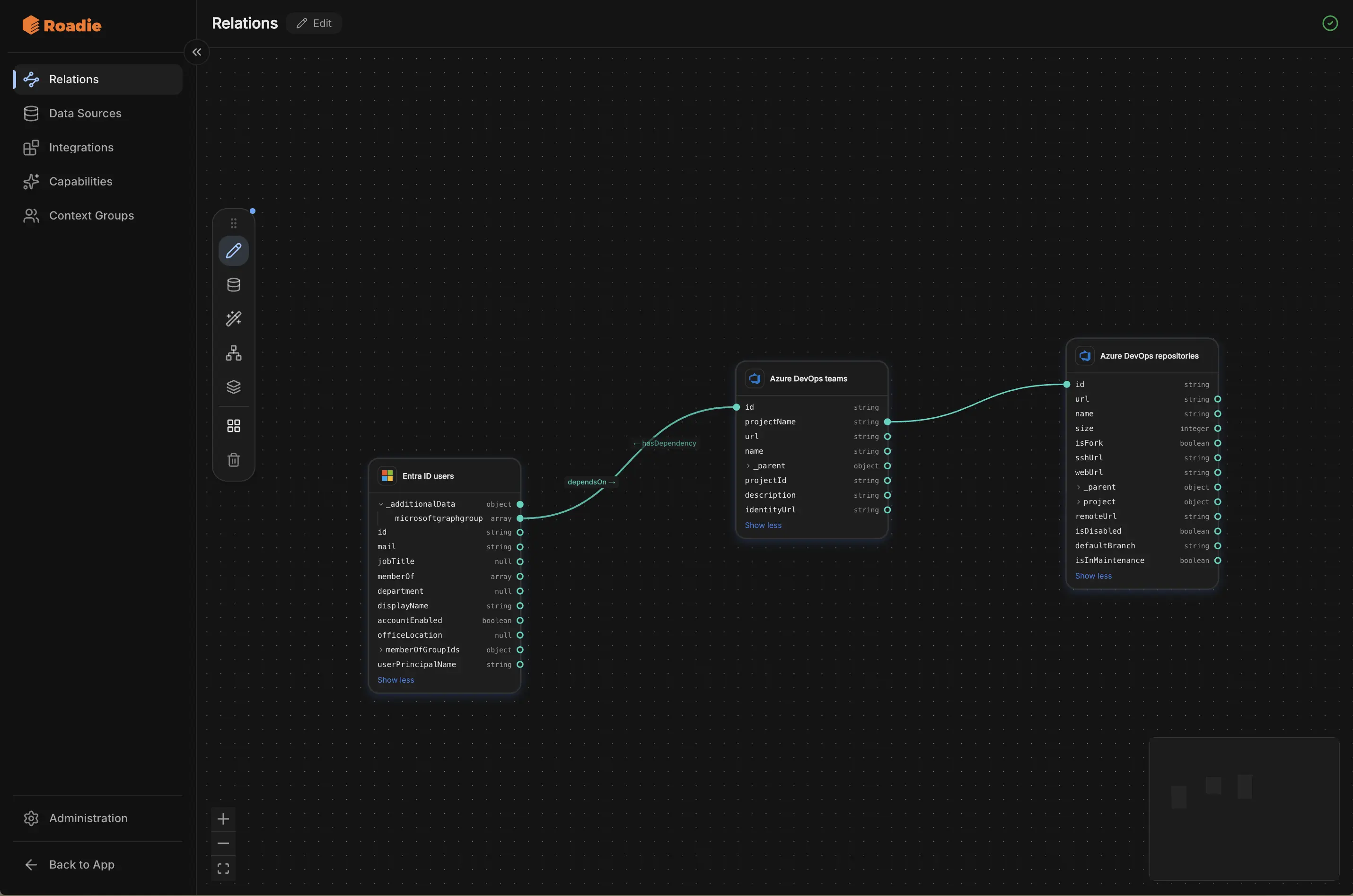Click the layers stack tool in floating toolbar
This screenshot has width=1353, height=896.
pos(234,387)
